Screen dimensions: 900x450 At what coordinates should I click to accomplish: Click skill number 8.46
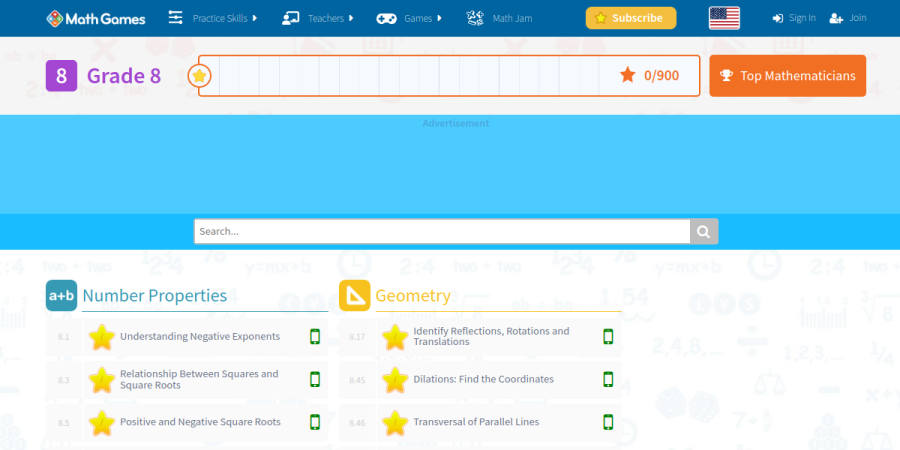click(357, 423)
